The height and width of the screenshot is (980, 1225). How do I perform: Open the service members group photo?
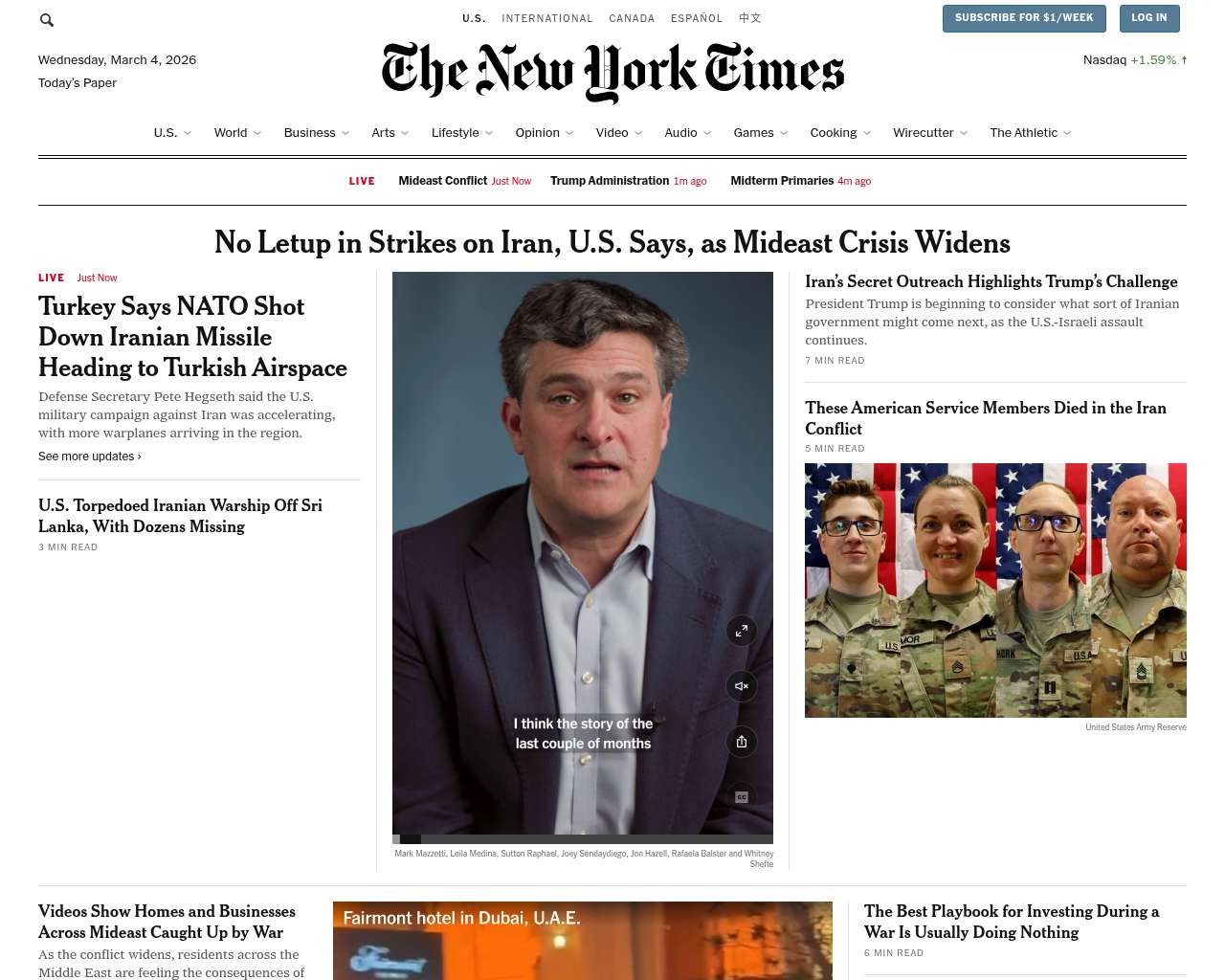pos(995,590)
